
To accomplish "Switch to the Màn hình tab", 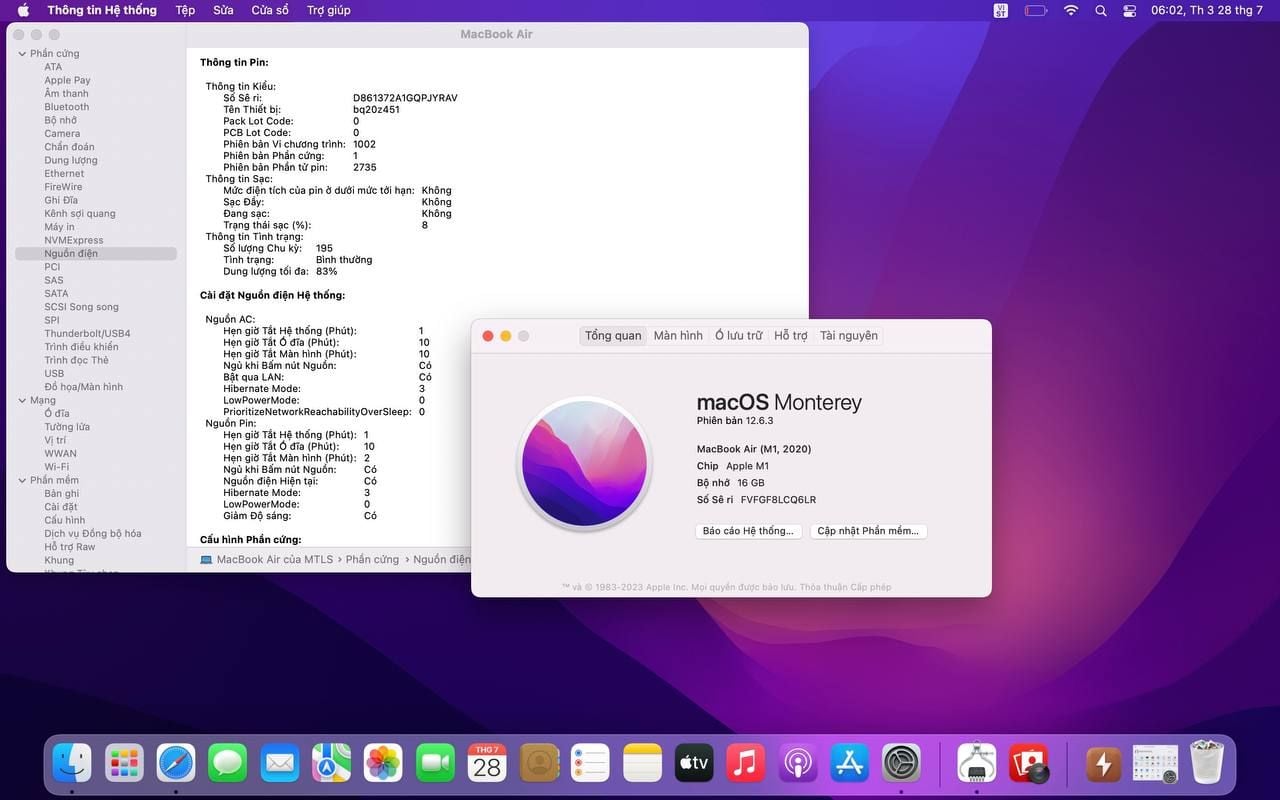I will [x=678, y=336].
